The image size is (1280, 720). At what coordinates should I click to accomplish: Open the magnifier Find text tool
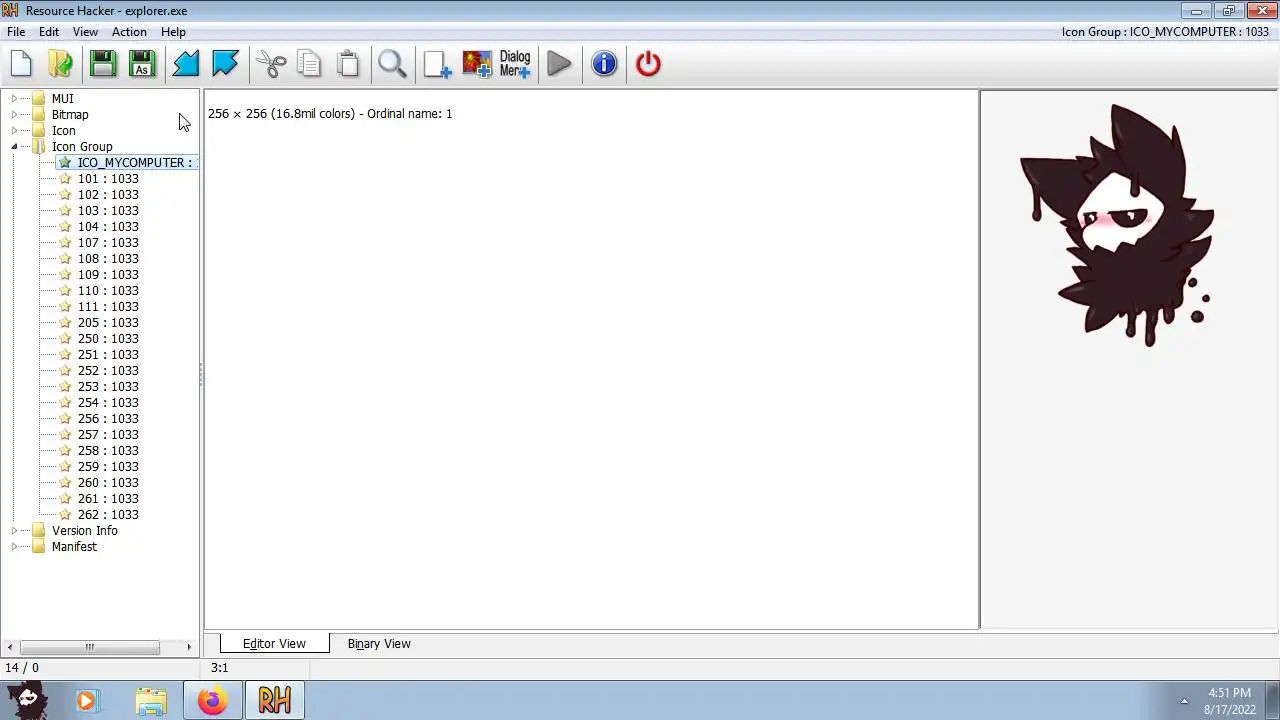392,64
